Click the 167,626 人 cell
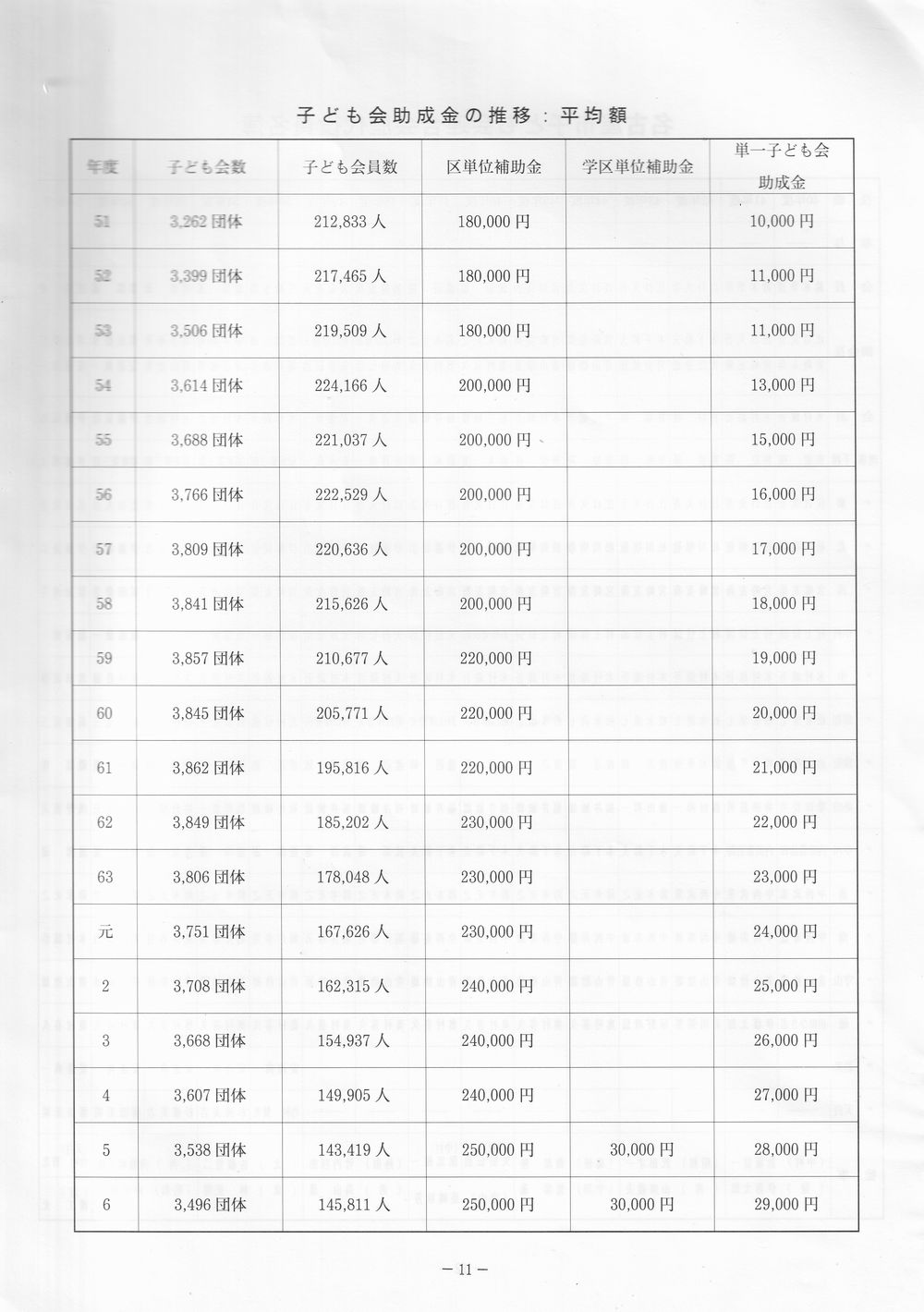The width and height of the screenshot is (924, 1312). (x=351, y=931)
